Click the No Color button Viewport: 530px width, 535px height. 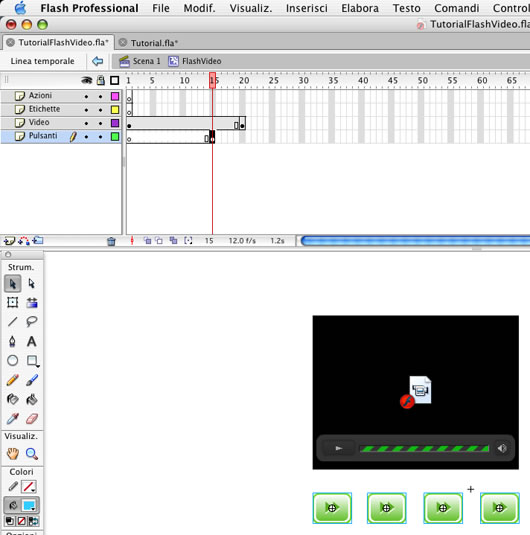click(21, 521)
